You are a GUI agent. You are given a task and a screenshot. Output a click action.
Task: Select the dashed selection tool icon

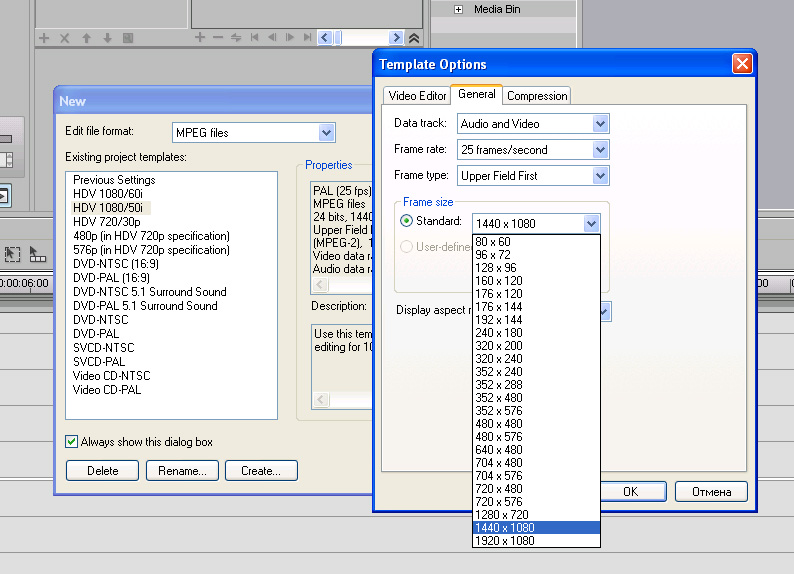12,254
